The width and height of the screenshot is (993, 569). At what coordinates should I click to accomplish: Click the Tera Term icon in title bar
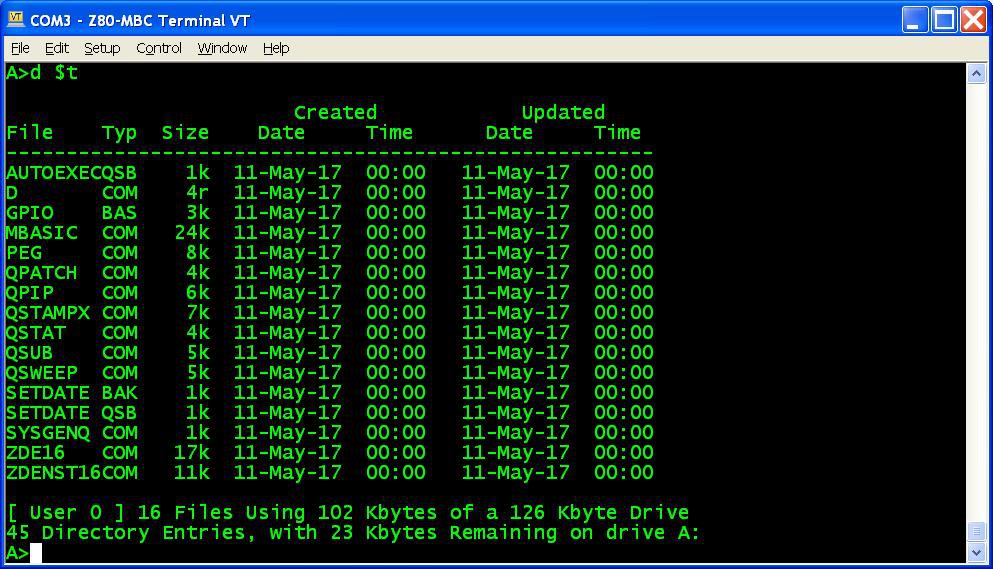(16, 20)
